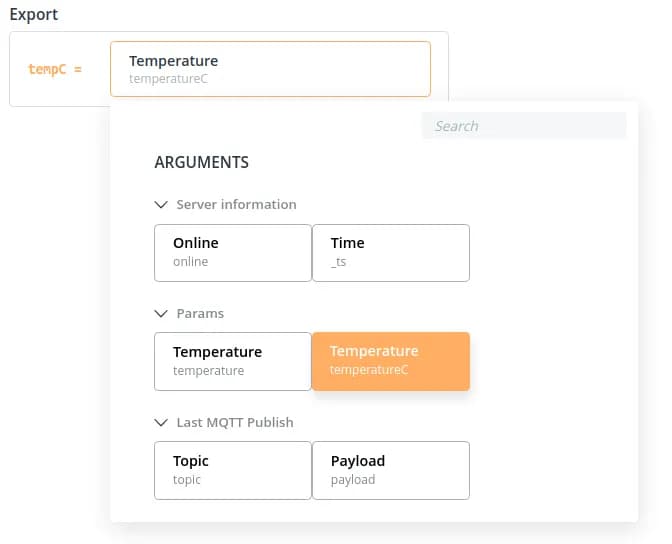Select the Payload argument card
The height and width of the screenshot is (544, 672).
pos(391,470)
